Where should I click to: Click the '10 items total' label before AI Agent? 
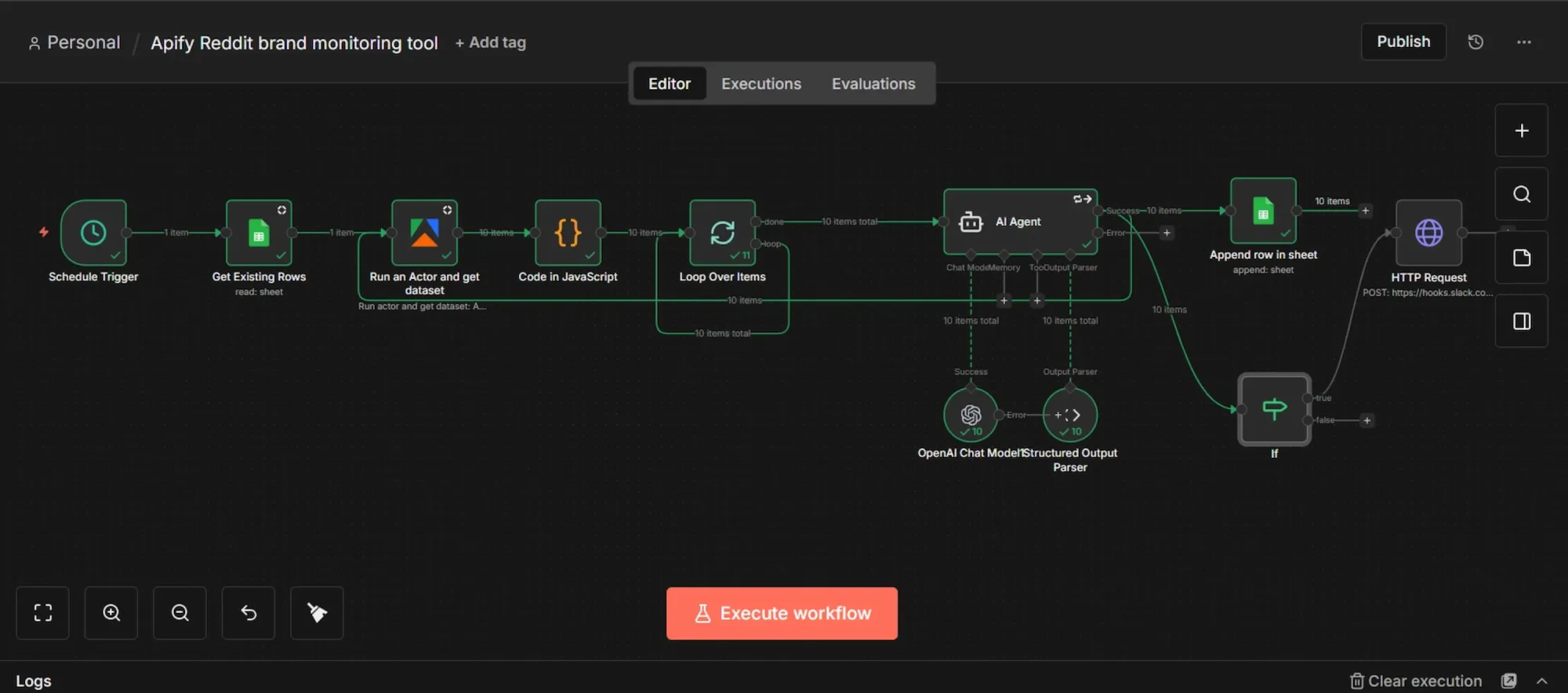849,222
